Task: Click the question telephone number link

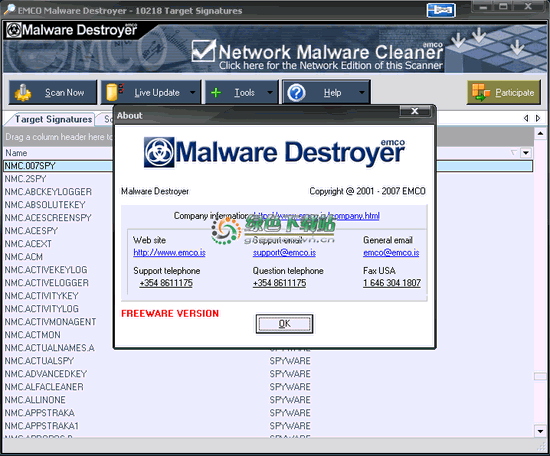Action: 279,283
